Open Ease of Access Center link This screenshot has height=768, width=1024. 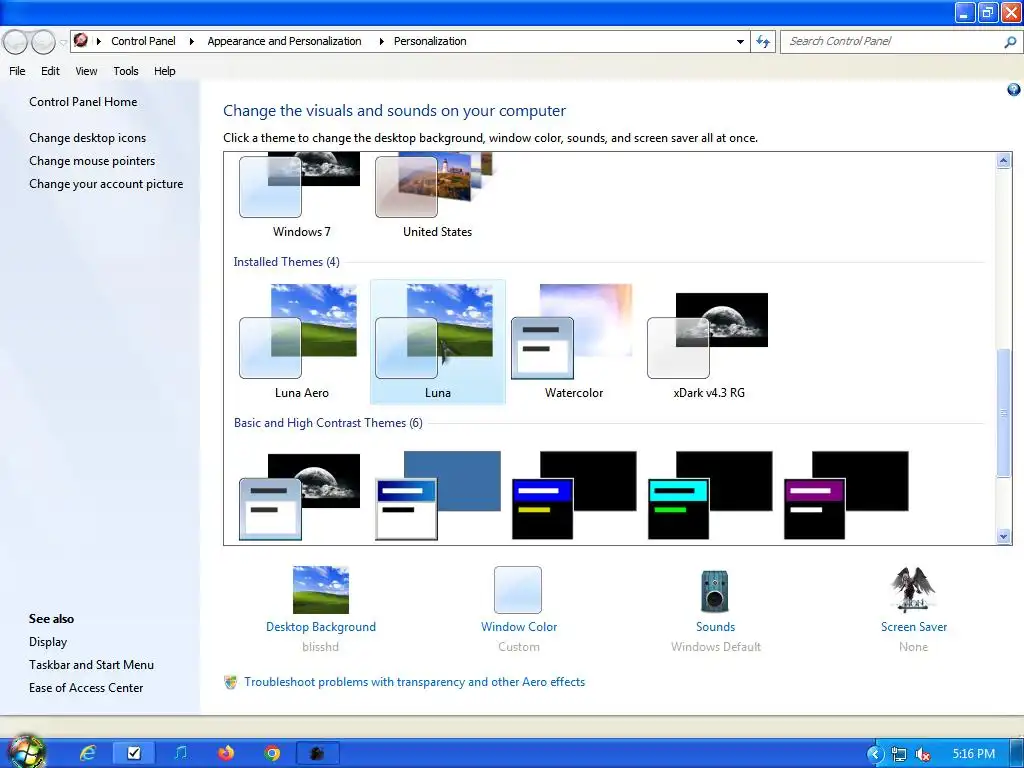(x=86, y=688)
